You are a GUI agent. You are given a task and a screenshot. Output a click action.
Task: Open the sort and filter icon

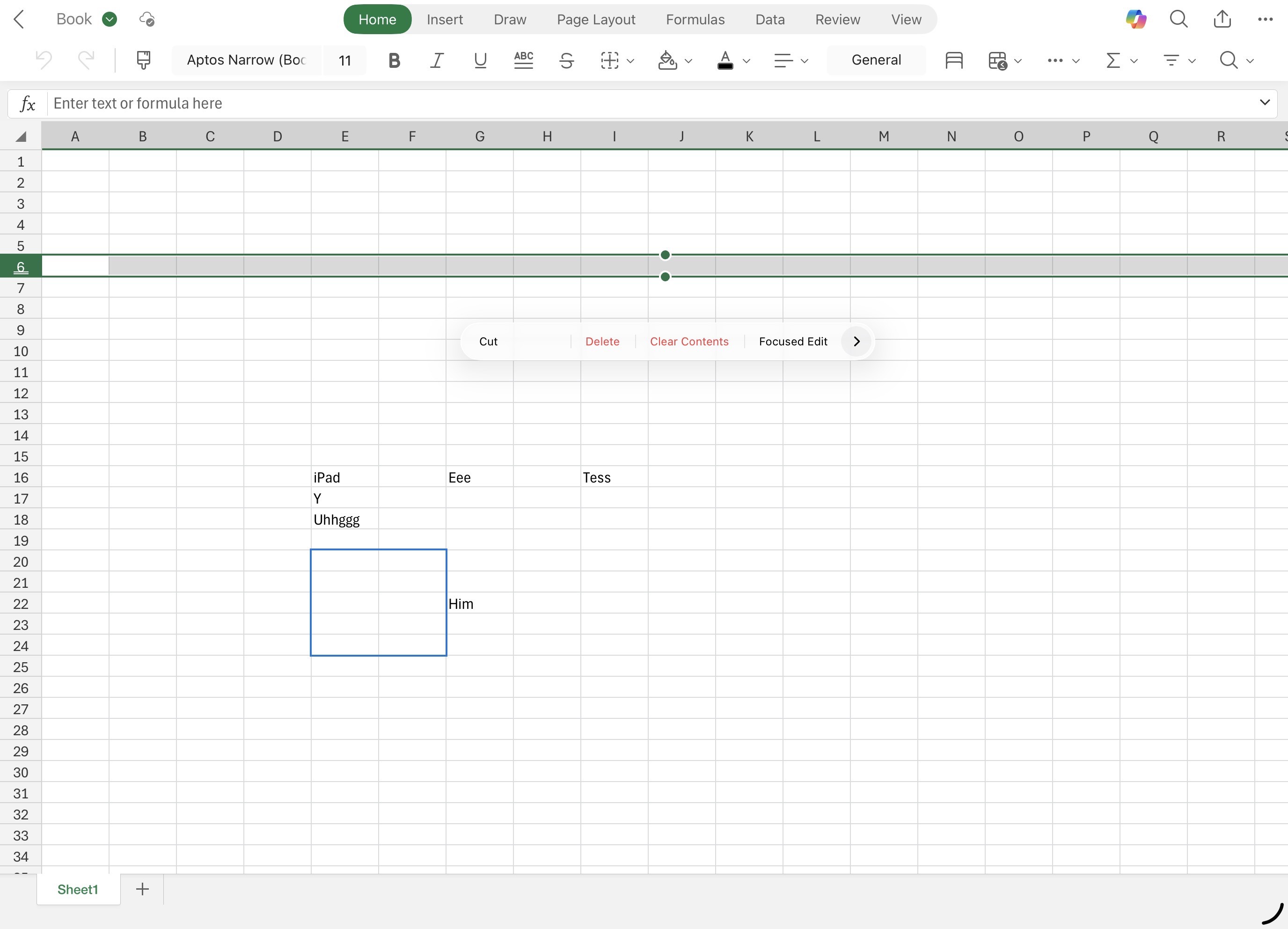tap(1171, 60)
